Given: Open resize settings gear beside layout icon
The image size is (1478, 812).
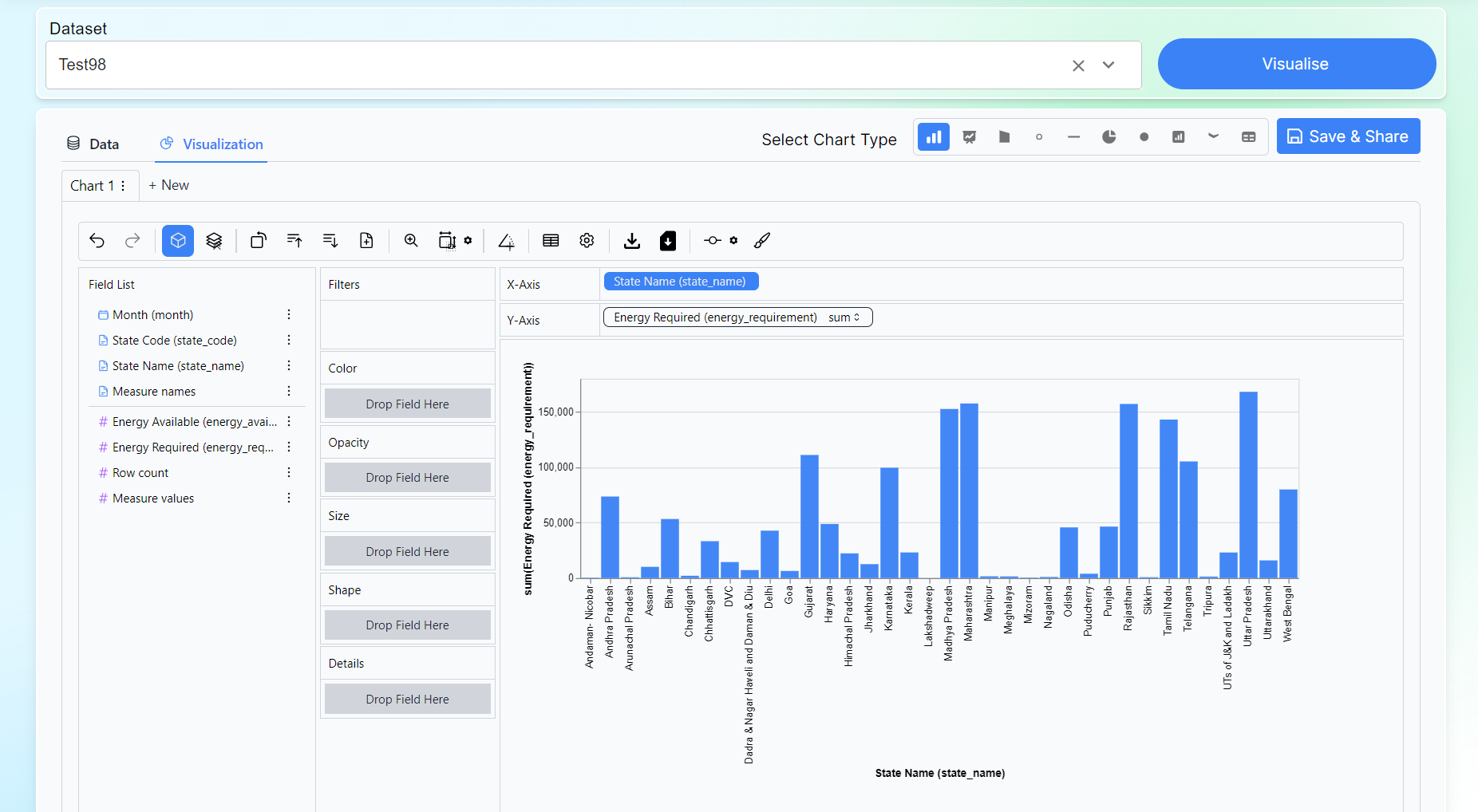Looking at the screenshot, I should [x=468, y=240].
